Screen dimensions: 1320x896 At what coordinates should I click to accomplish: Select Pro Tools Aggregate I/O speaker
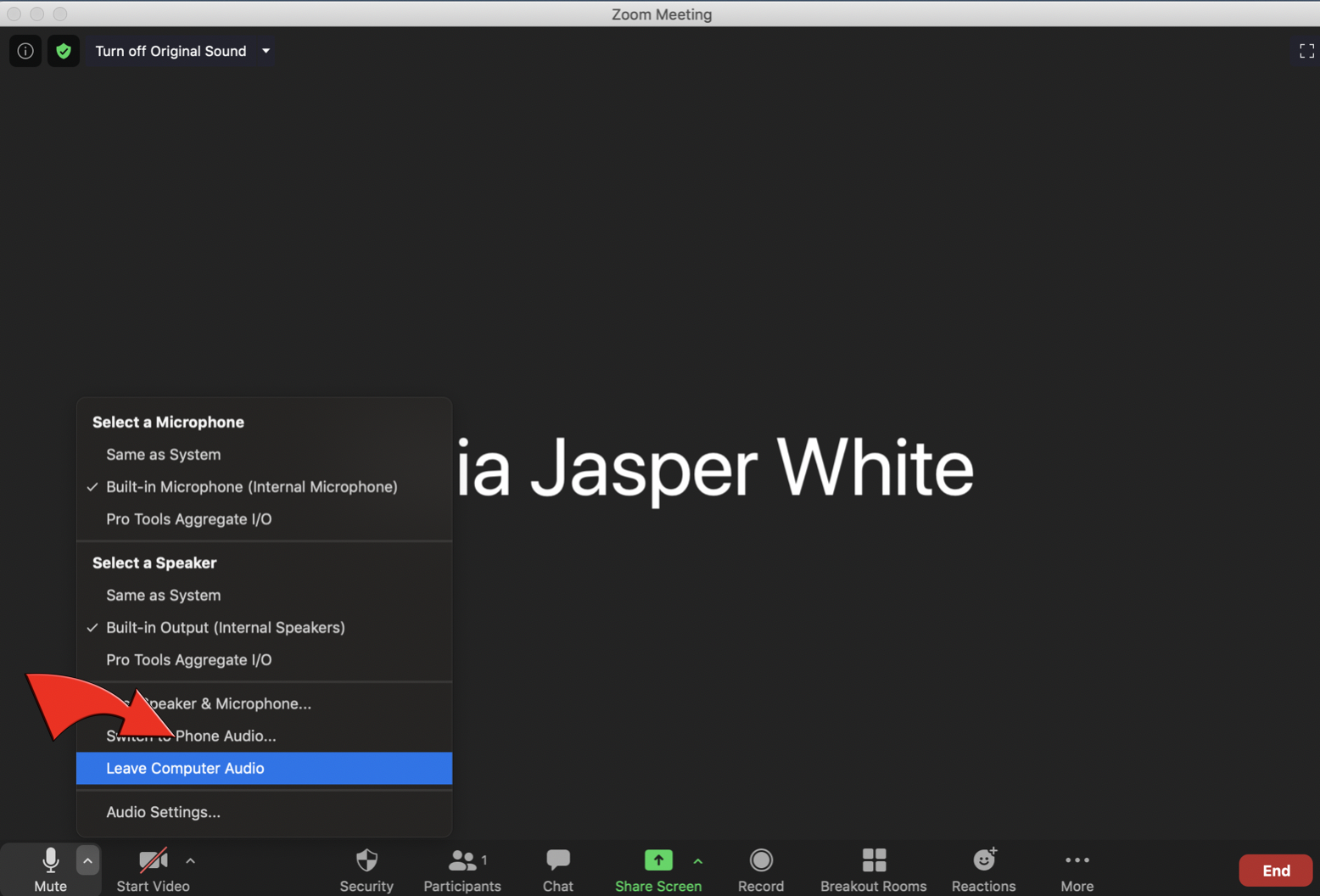click(264, 660)
